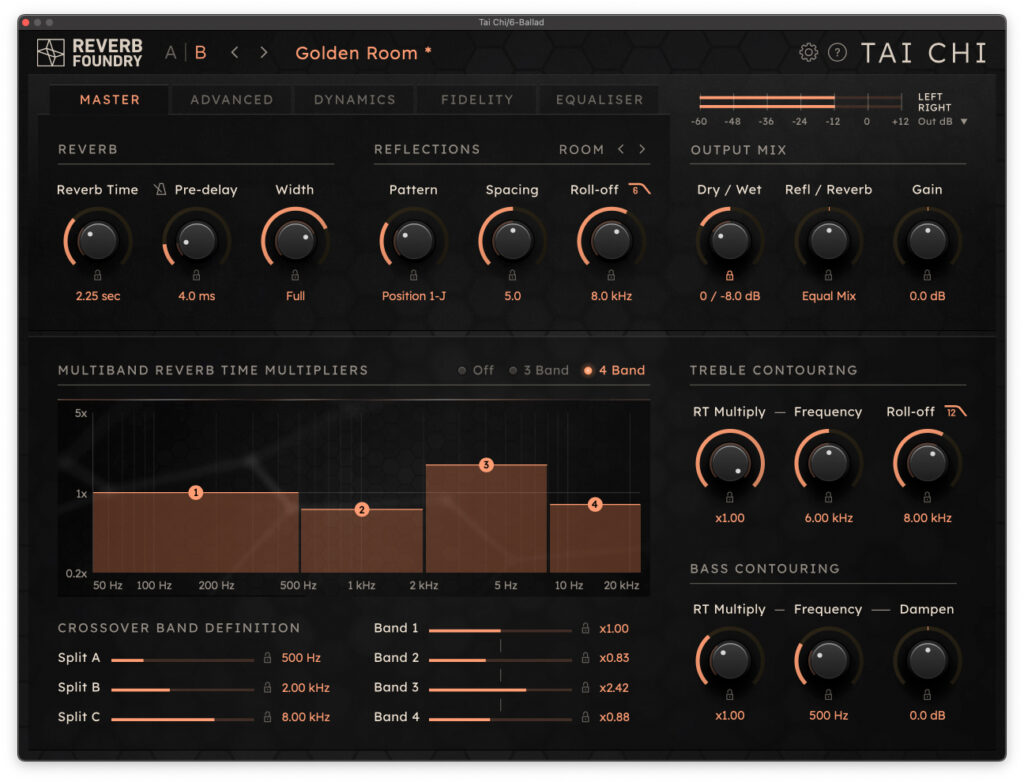Lock the Reflections Roll-off knob
This screenshot has height=782, width=1024.
[611, 275]
